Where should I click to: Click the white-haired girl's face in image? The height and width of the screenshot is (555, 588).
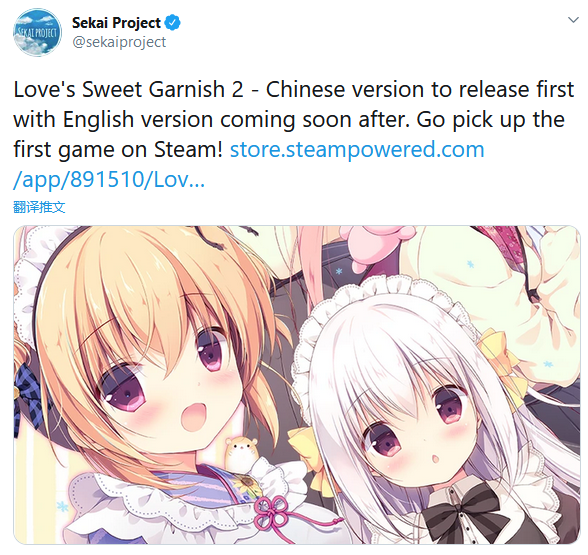tap(416, 431)
